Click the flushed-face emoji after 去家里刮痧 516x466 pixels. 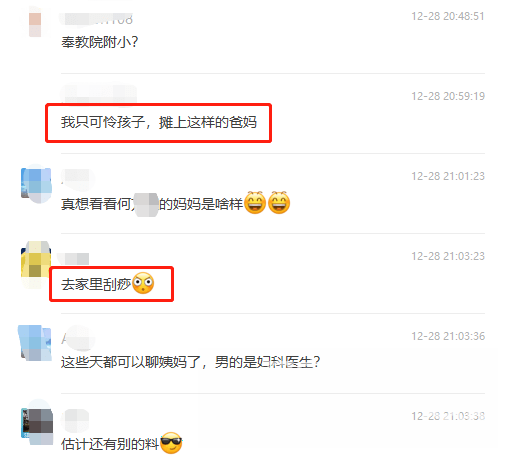143,283
